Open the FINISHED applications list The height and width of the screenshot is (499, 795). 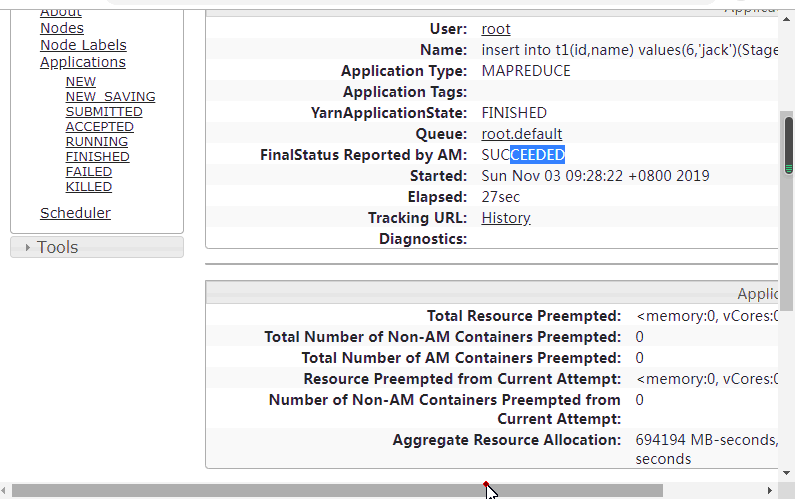pos(97,157)
